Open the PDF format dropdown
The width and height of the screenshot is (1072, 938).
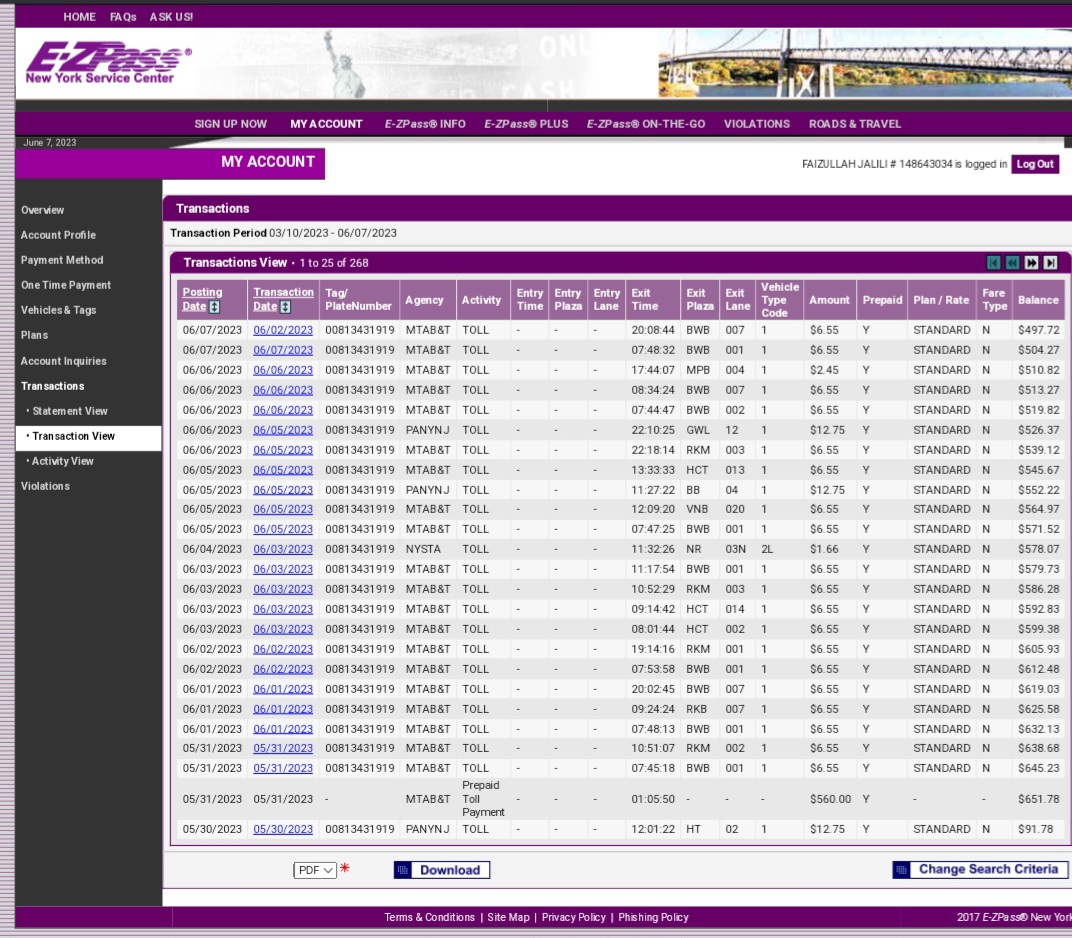point(314,870)
